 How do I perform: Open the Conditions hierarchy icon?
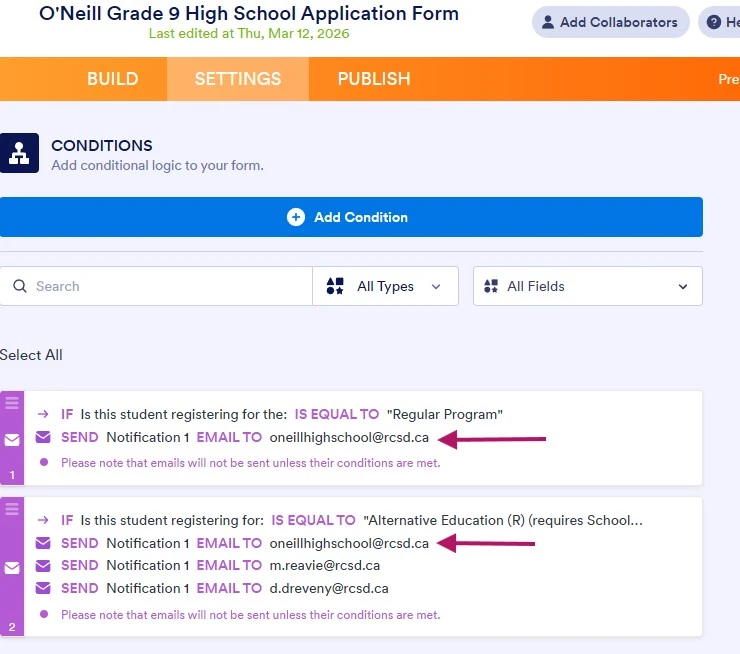tap(19, 153)
